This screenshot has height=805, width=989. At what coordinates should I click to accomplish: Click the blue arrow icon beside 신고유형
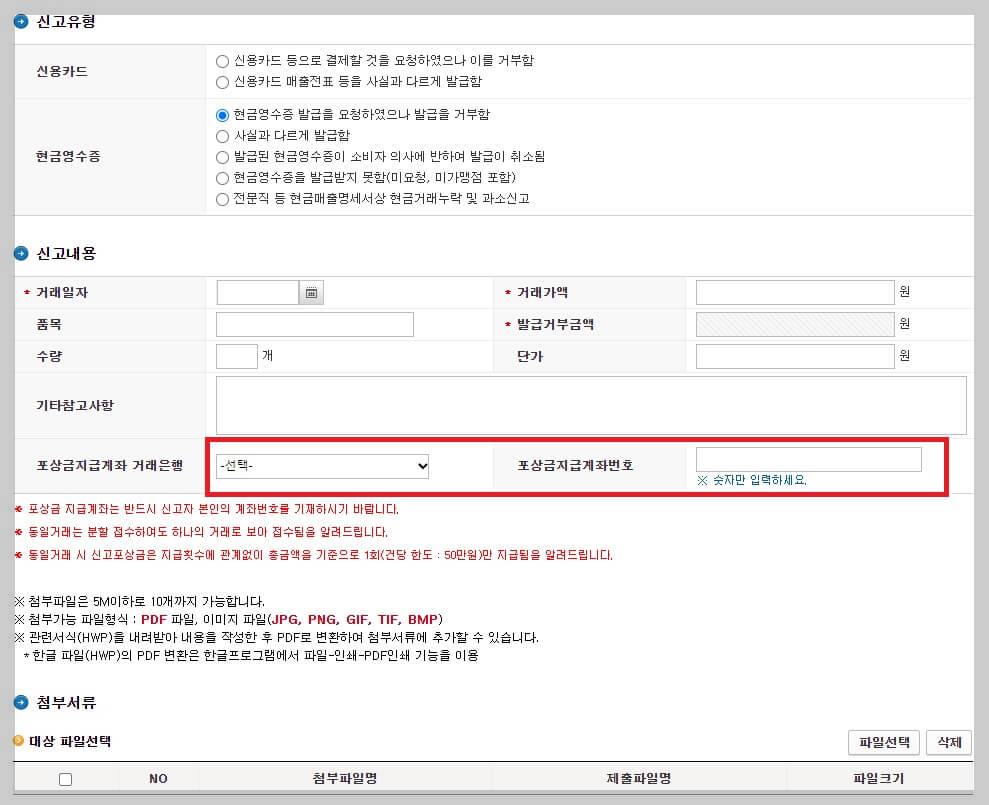[21, 19]
